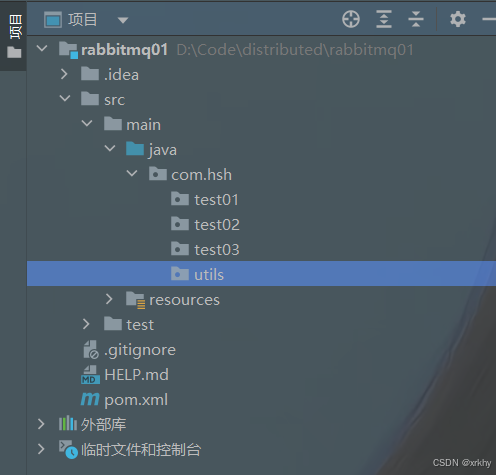Click the src folder icon

(x=90, y=99)
